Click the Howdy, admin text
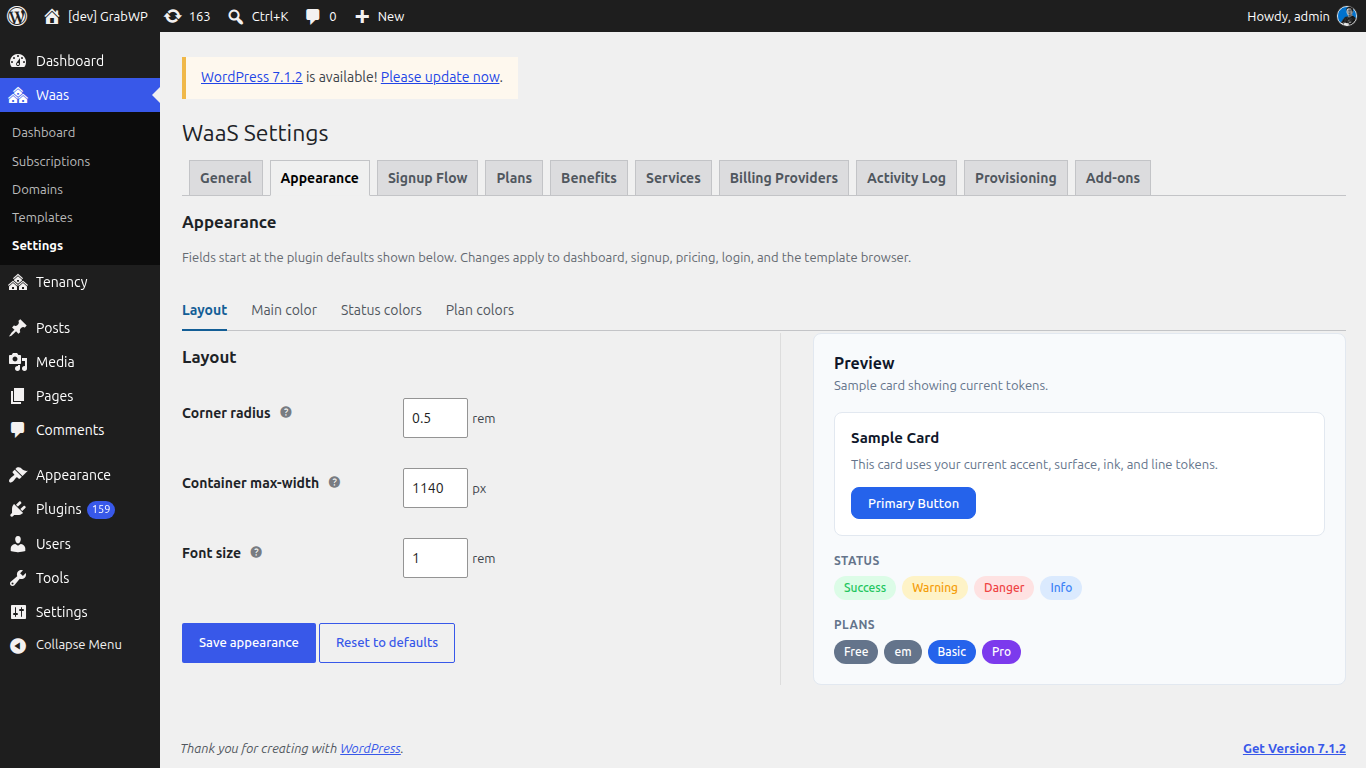The width and height of the screenshot is (1366, 768). (1288, 16)
